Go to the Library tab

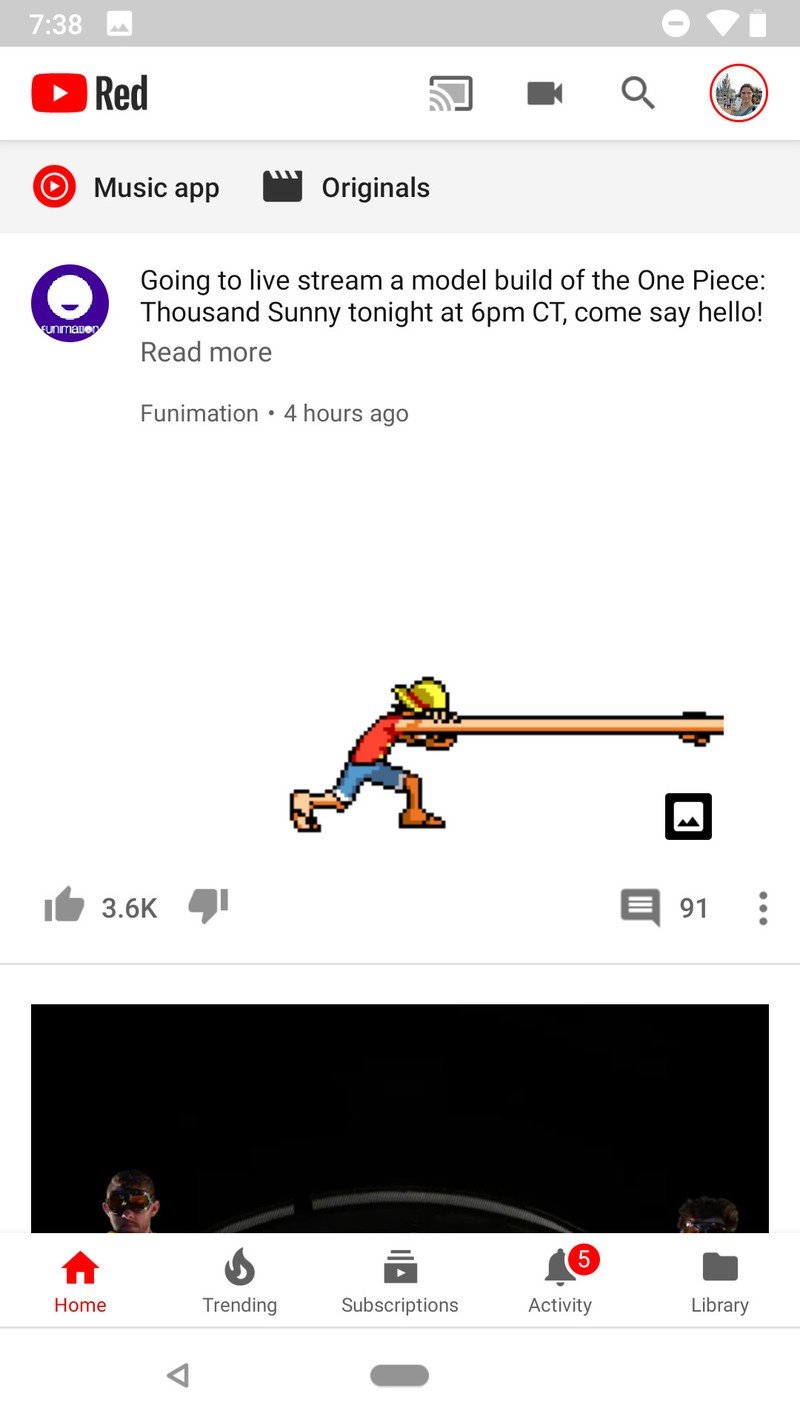pyautogui.click(x=720, y=1281)
